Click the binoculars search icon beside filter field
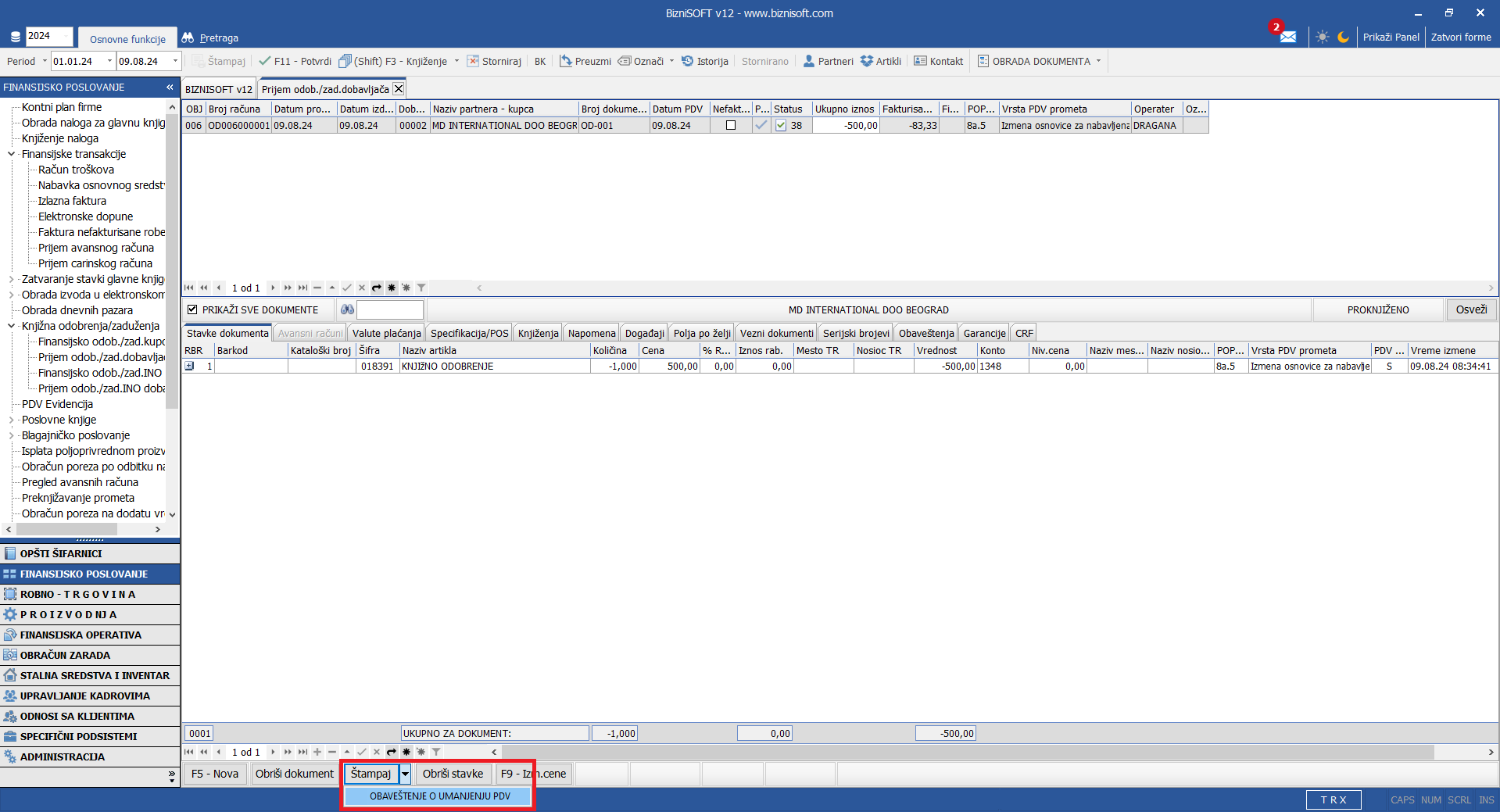Viewport: 1500px width, 812px height. pyautogui.click(x=348, y=310)
